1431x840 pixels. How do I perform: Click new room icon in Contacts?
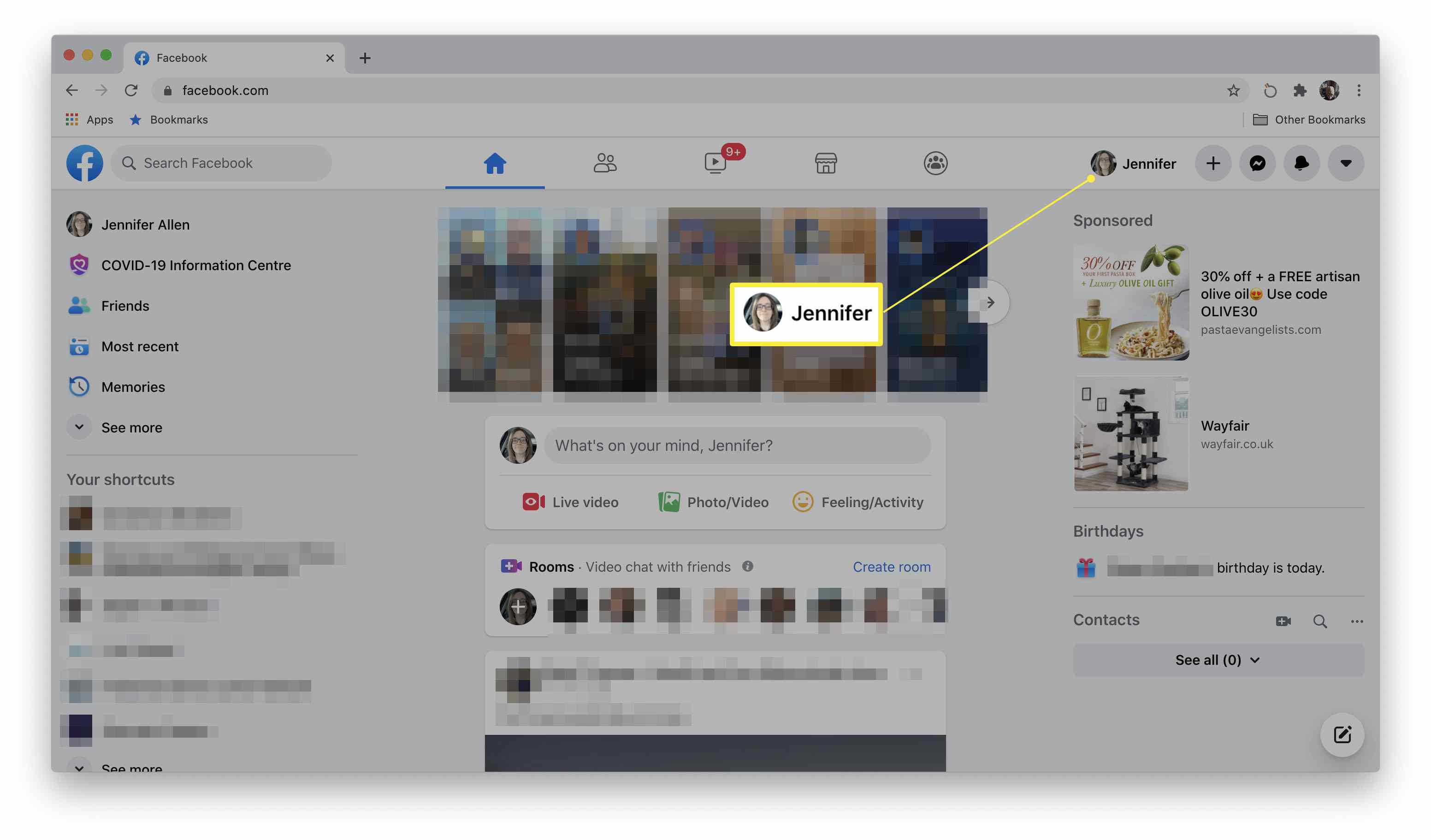(x=1283, y=621)
